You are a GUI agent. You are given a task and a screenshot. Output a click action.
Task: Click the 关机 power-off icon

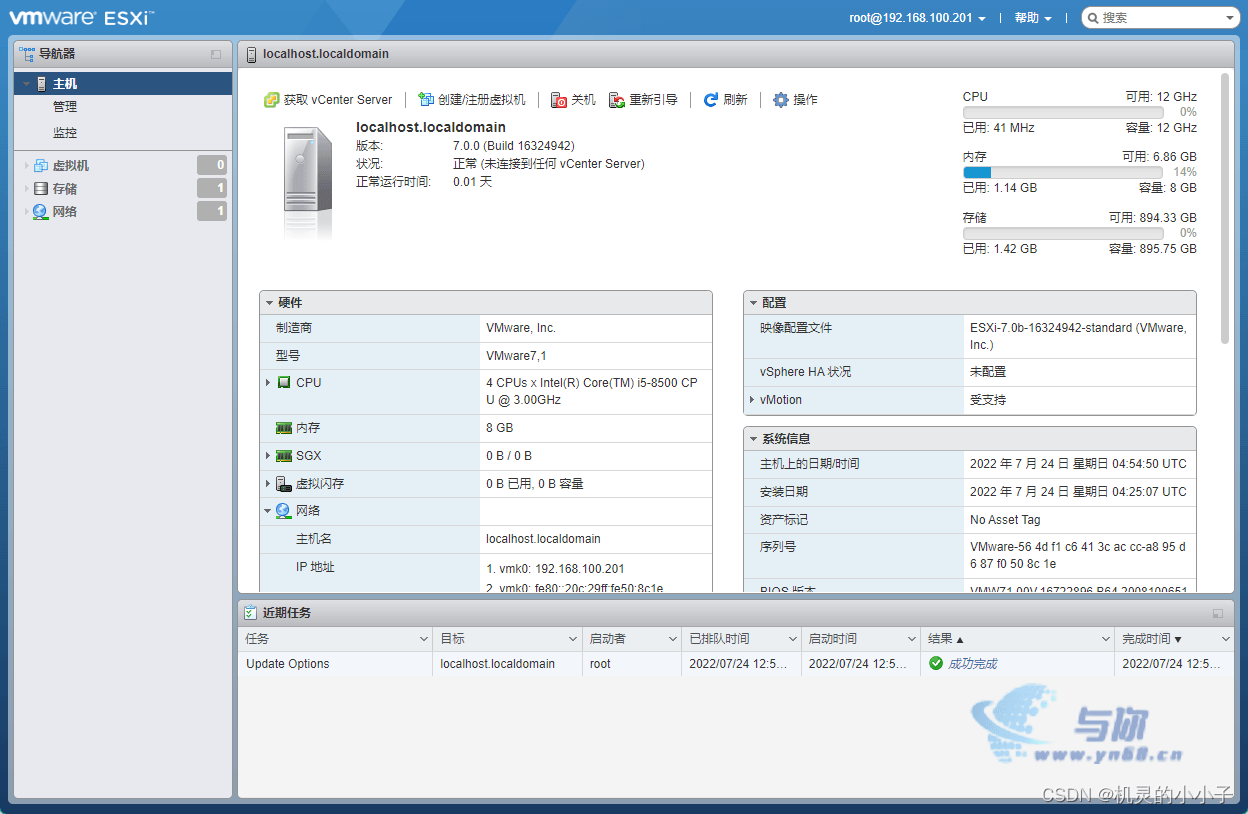click(x=559, y=100)
